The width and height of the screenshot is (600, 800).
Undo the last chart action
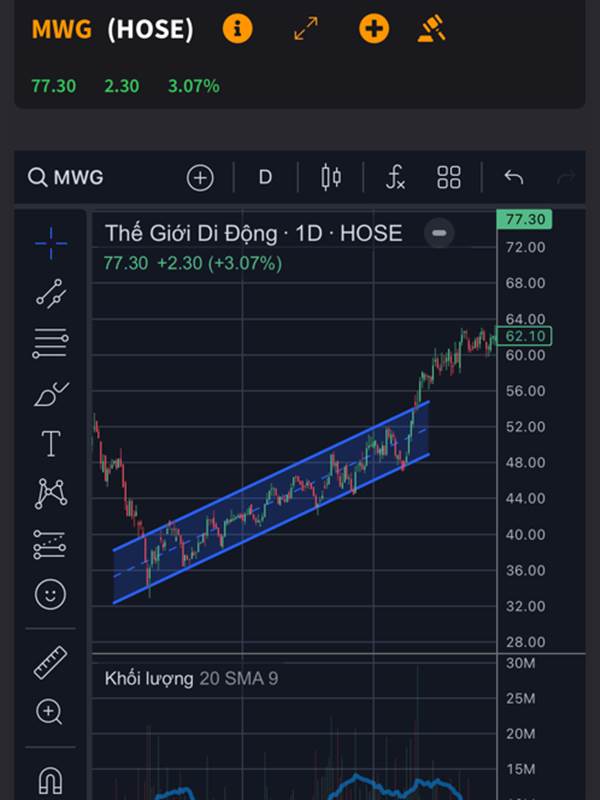[x=514, y=178]
